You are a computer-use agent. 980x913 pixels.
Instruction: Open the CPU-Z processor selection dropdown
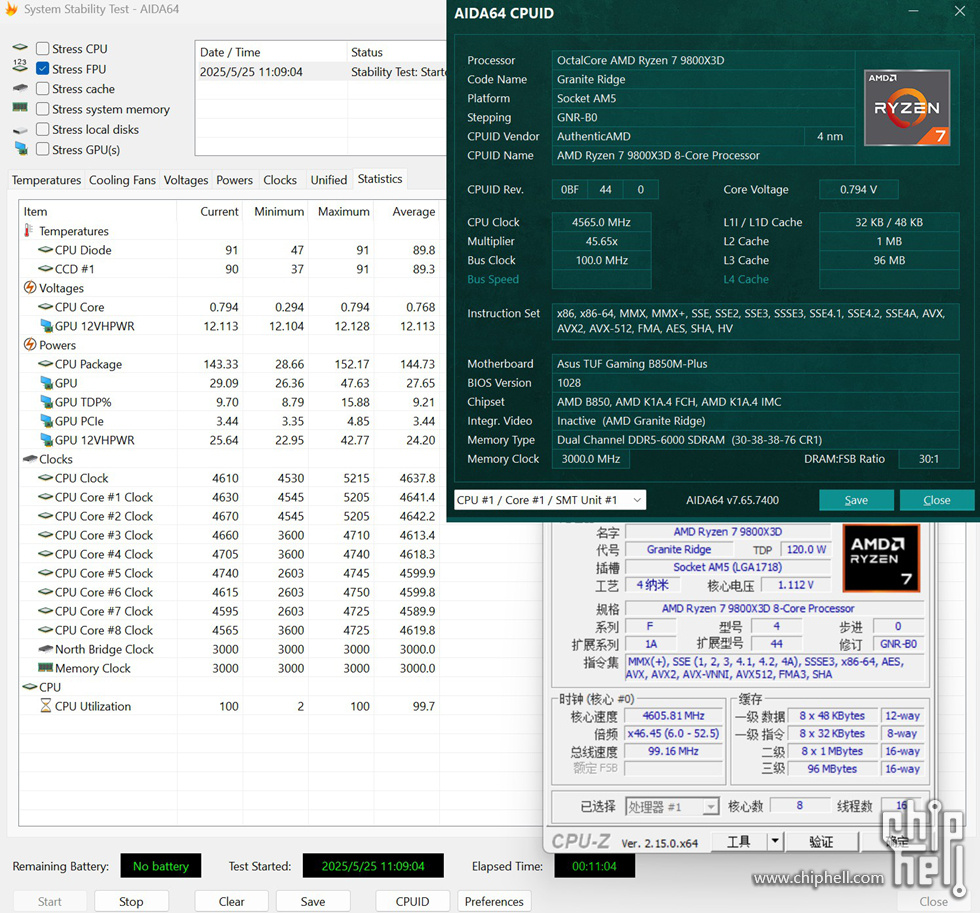(x=672, y=807)
